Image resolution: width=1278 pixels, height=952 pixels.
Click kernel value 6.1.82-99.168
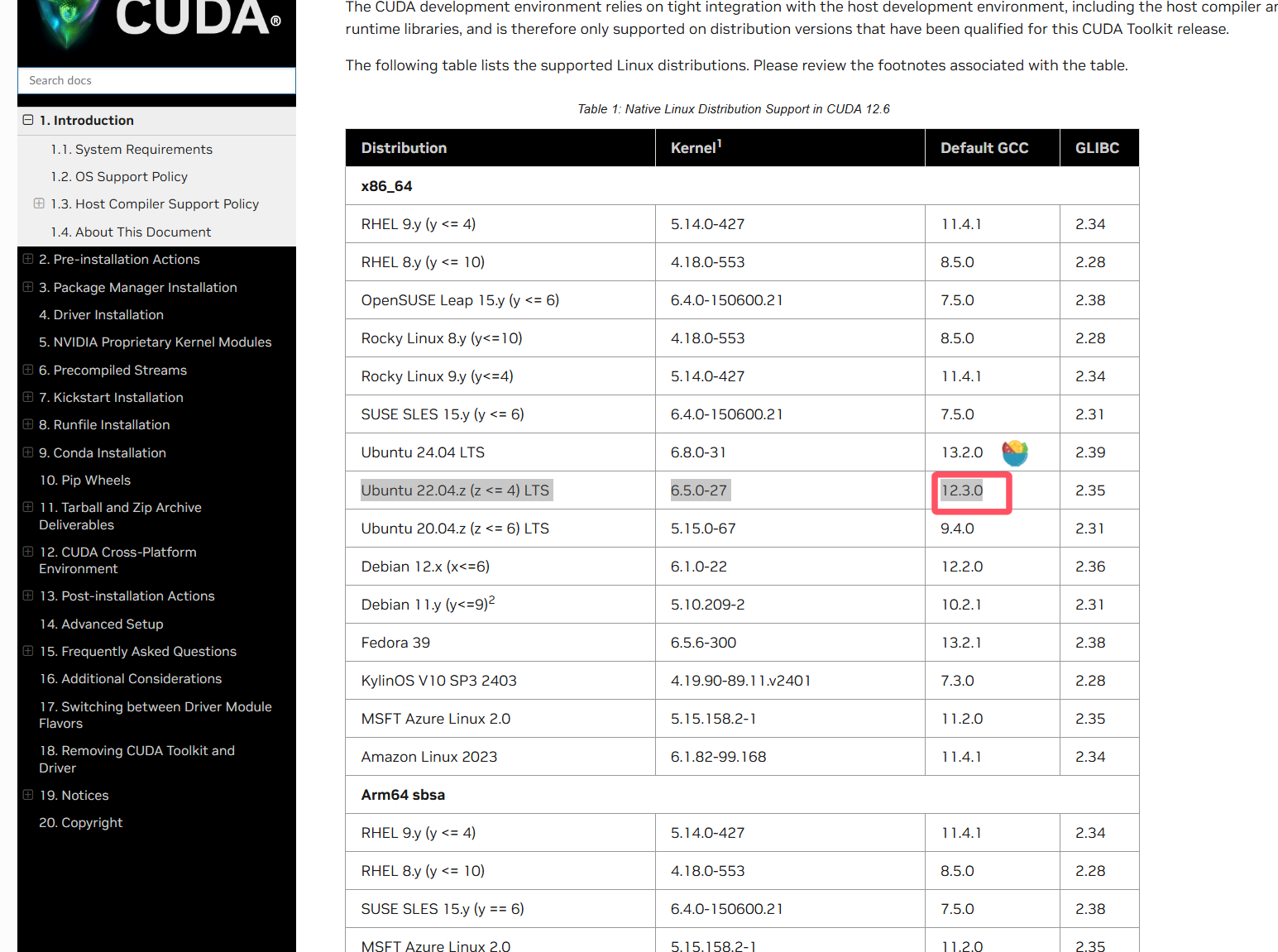click(718, 757)
